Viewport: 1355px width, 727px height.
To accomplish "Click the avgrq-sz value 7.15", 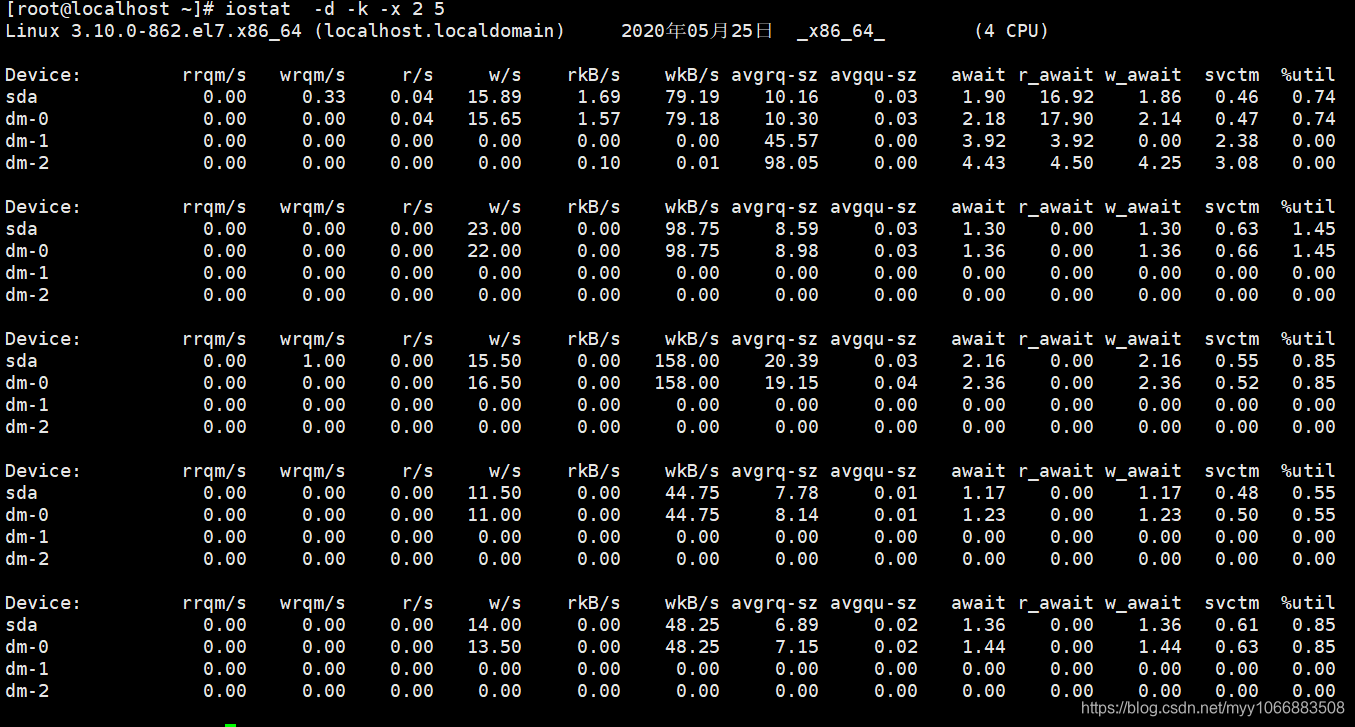I will coord(796,647).
